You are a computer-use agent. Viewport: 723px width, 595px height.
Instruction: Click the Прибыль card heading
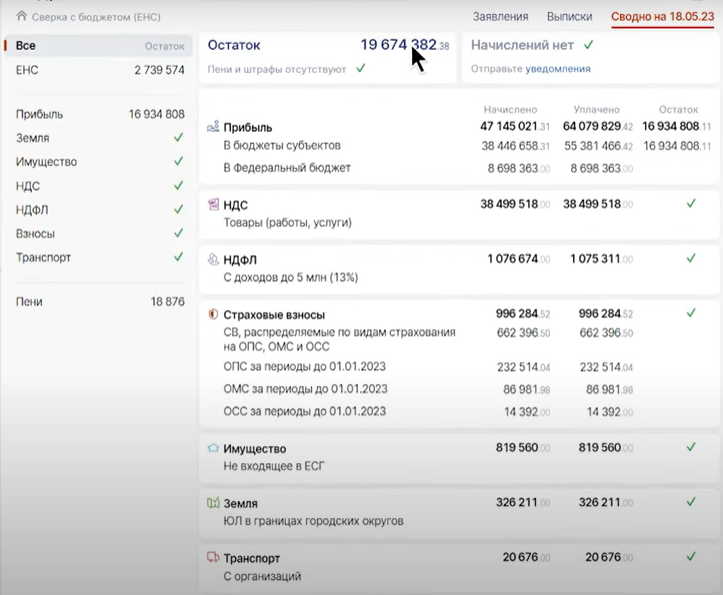[248, 127]
